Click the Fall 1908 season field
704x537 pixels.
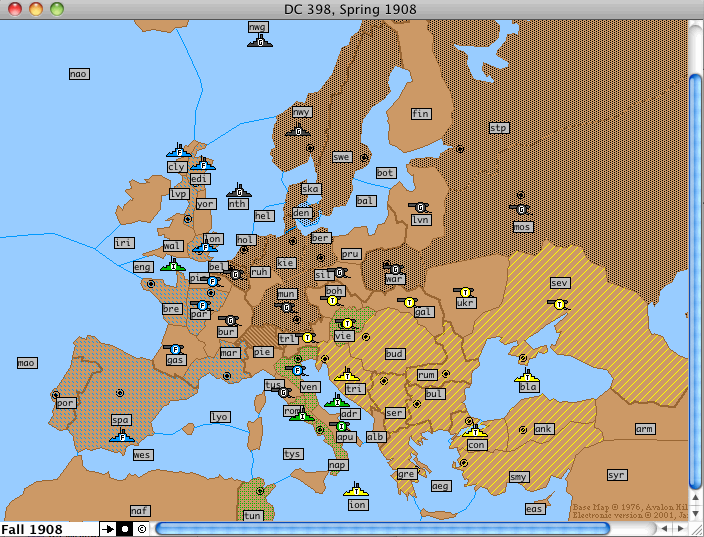coord(48,529)
